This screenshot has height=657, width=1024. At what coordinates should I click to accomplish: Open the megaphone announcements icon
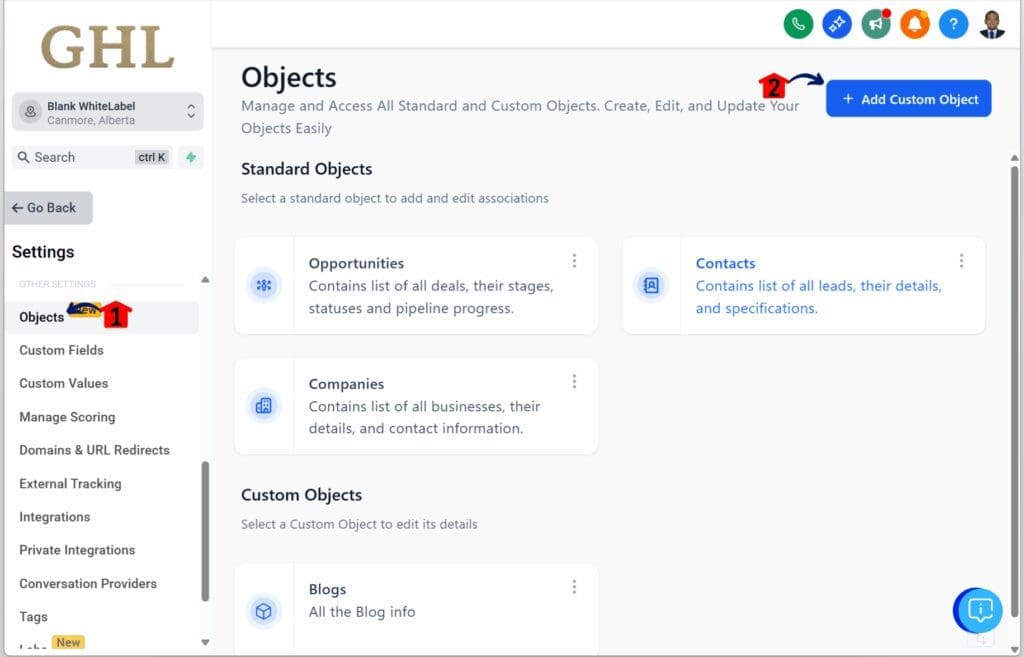(876, 23)
